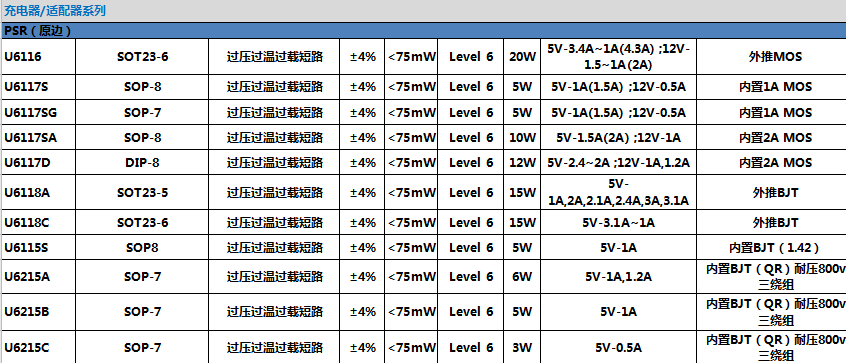Select the PSR（原边）section header row
Screen dimensions: 846x363
pyautogui.click(x=423, y=31)
